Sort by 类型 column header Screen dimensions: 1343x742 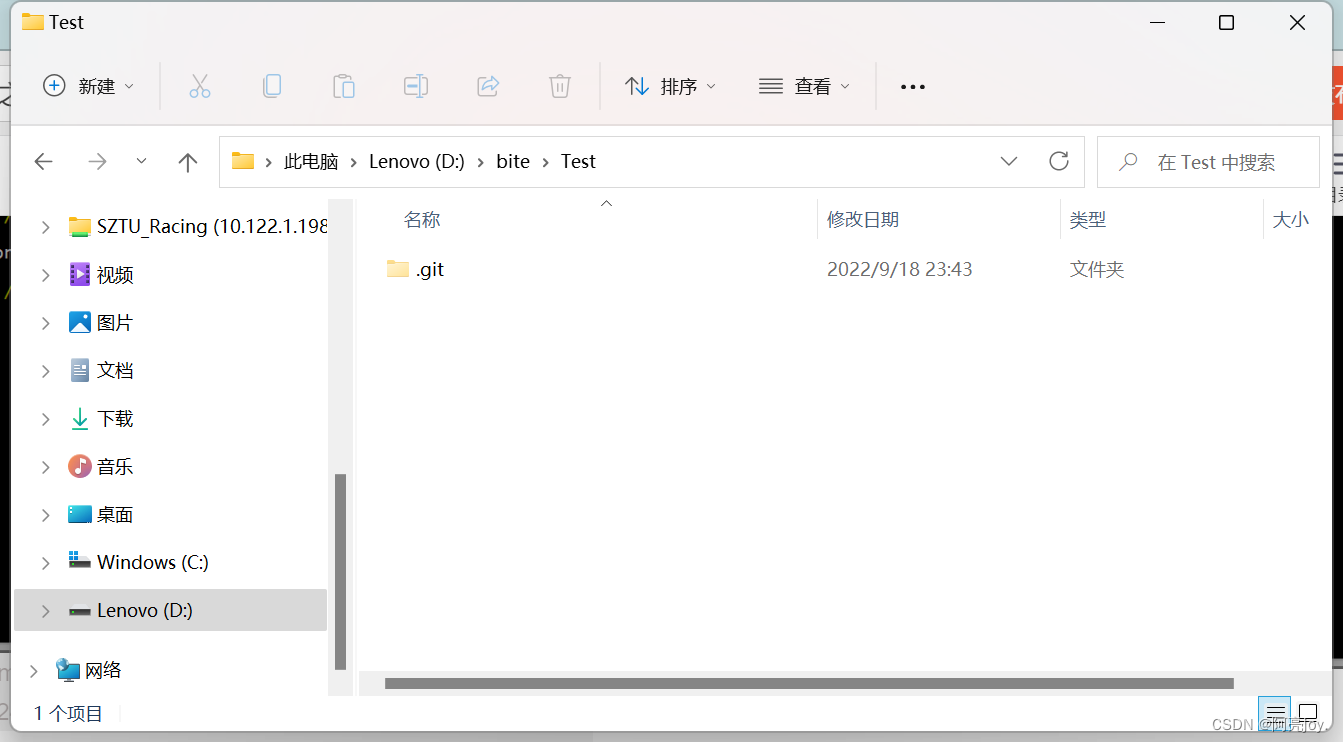tap(1087, 220)
